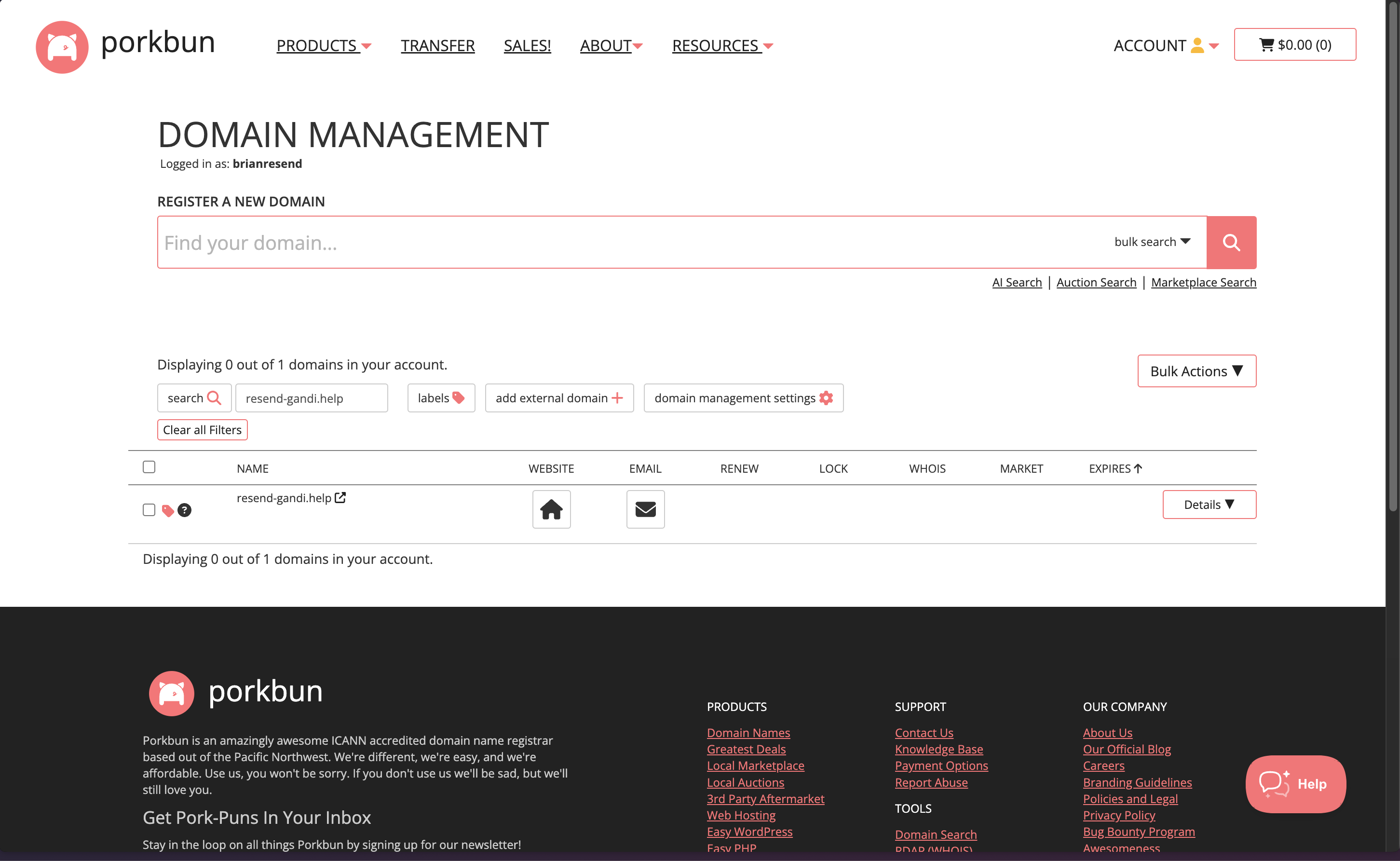The width and height of the screenshot is (1400, 861).
Task: Open footer About Us link
Action: pyautogui.click(x=1107, y=733)
